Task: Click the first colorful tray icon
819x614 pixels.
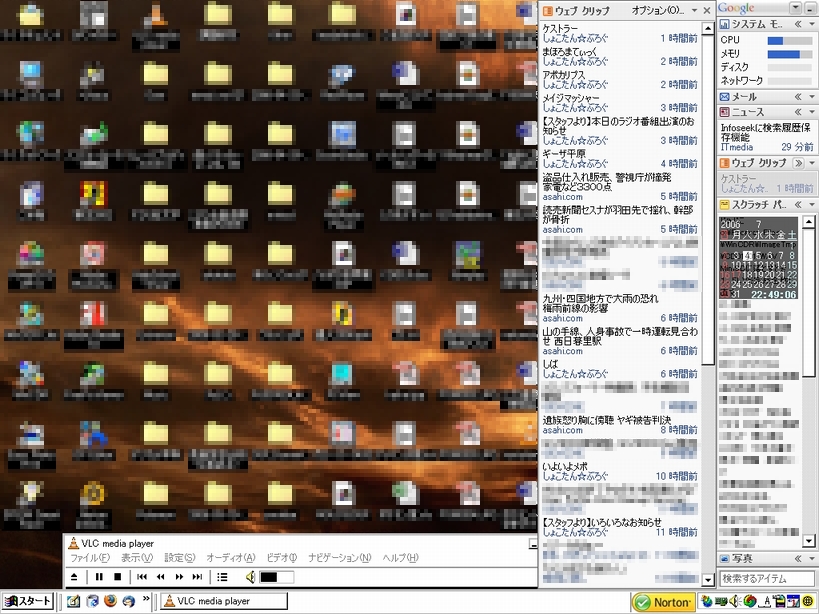Action: 707,602
